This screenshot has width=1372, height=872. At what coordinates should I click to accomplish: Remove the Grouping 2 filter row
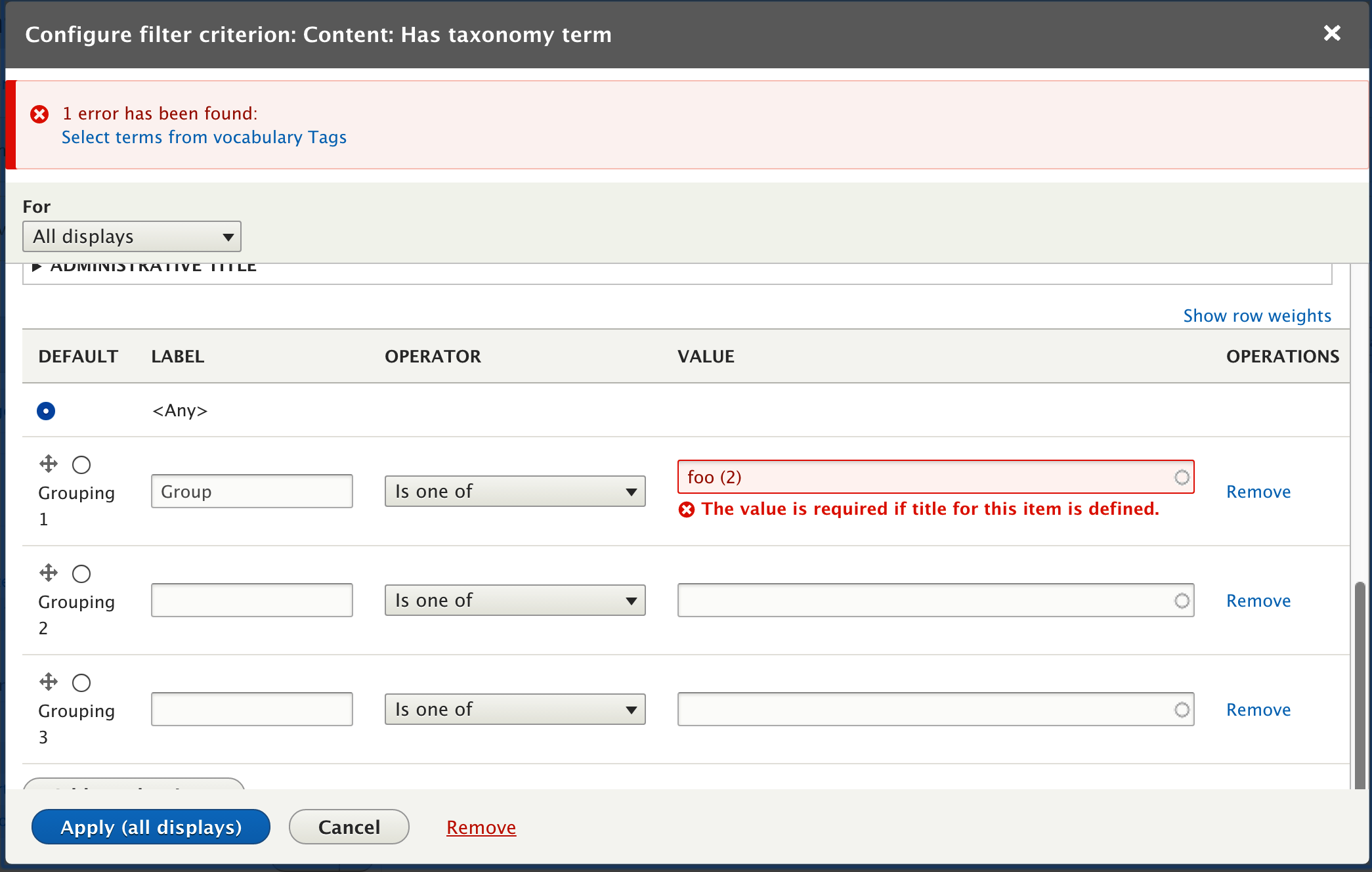(1258, 599)
